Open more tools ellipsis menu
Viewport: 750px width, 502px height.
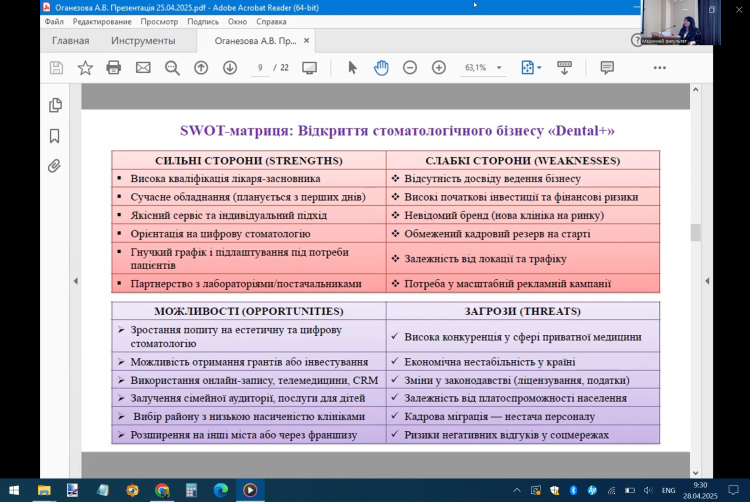pos(660,68)
